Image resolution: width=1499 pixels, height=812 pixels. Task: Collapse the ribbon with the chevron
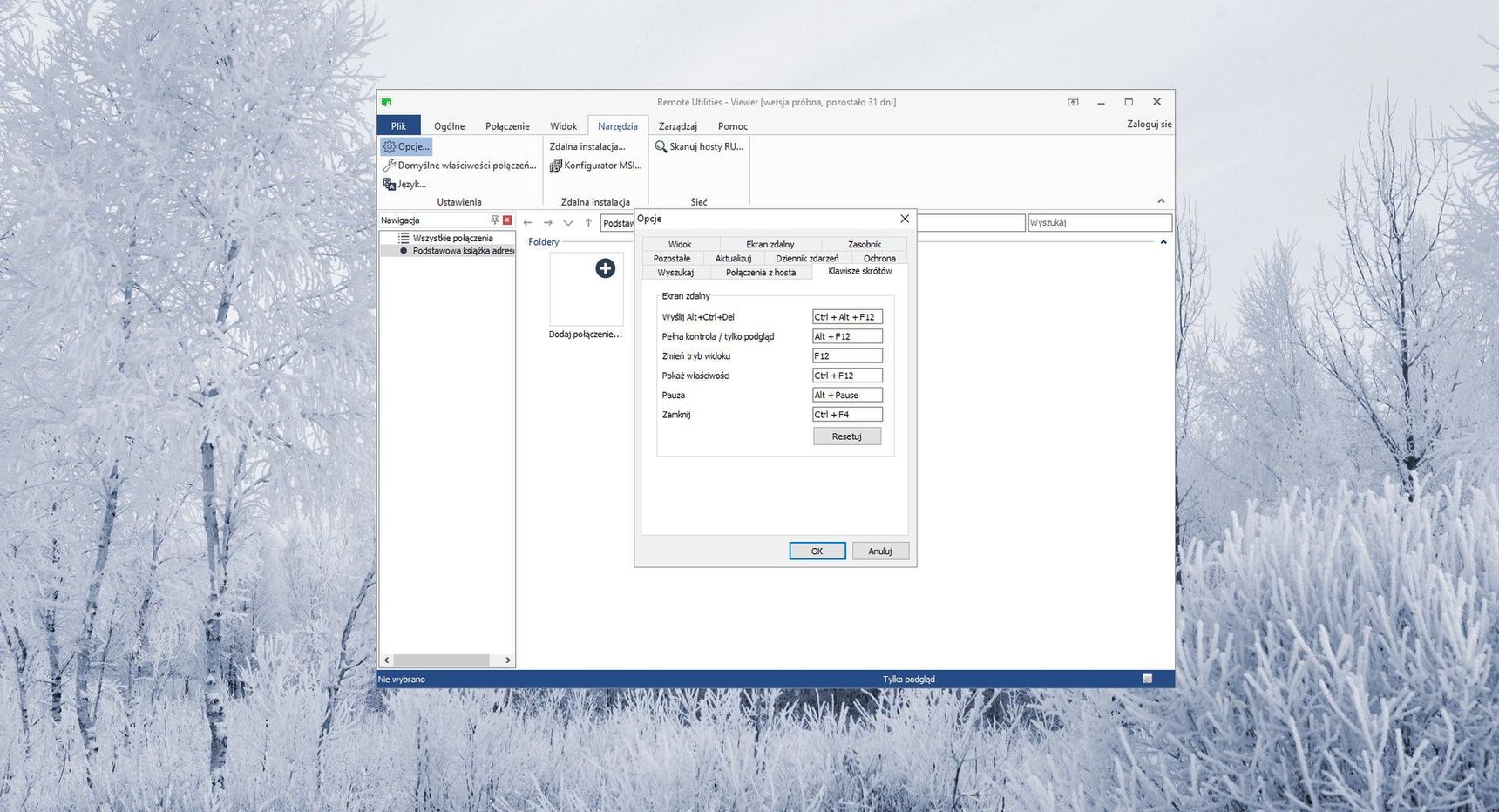coord(1161,201)
